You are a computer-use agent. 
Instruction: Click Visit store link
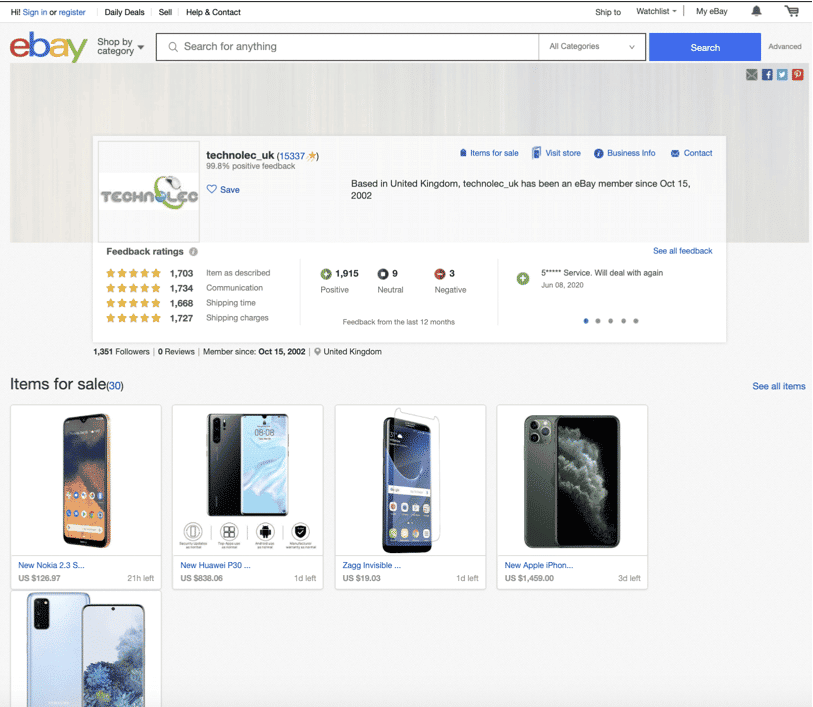coord(556,153)
